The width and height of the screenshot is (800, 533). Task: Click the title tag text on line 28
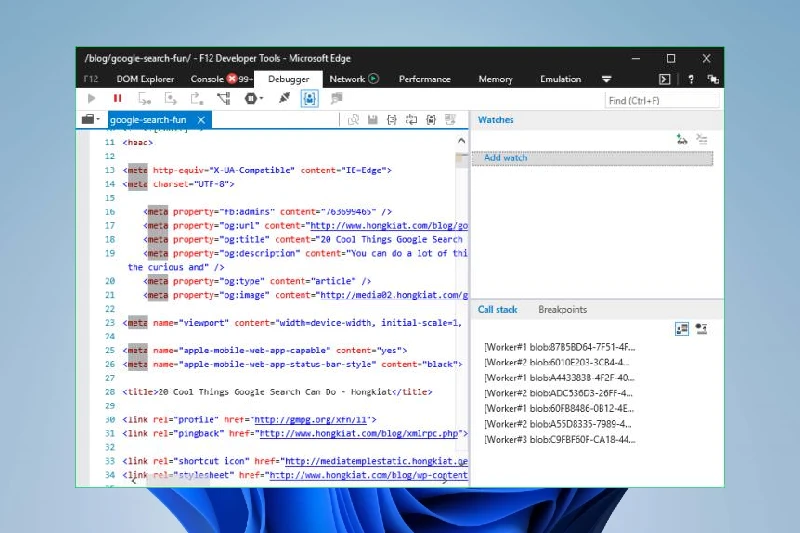[277, 392]
